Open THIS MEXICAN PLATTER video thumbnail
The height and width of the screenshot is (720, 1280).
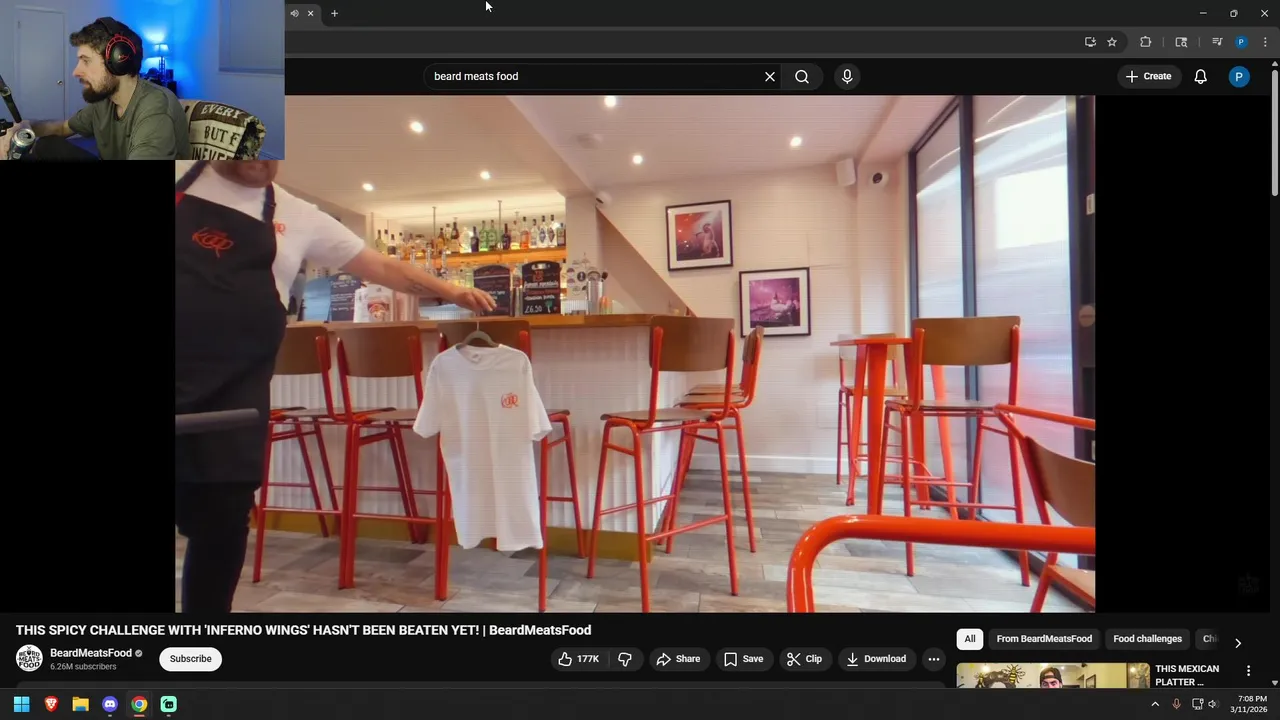pyautogui.click(x=1053, y=676)
